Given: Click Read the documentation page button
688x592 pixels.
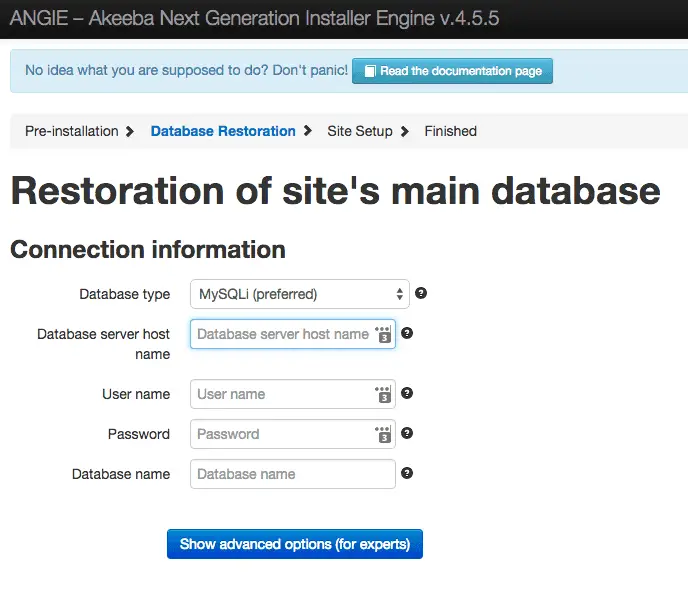Looking at the screenshot, I should [452, 71].
